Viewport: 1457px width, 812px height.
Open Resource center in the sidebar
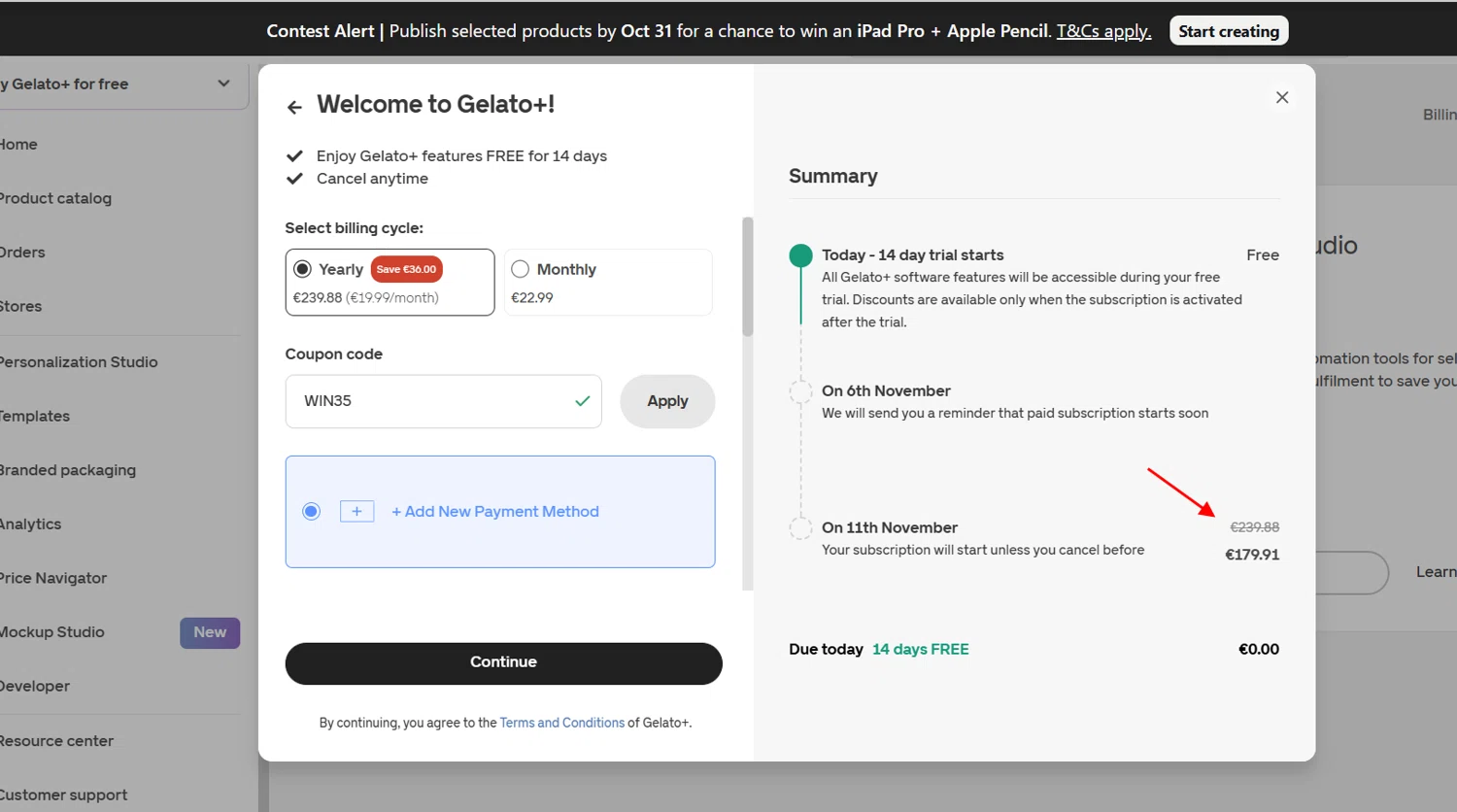coord(56,741)
